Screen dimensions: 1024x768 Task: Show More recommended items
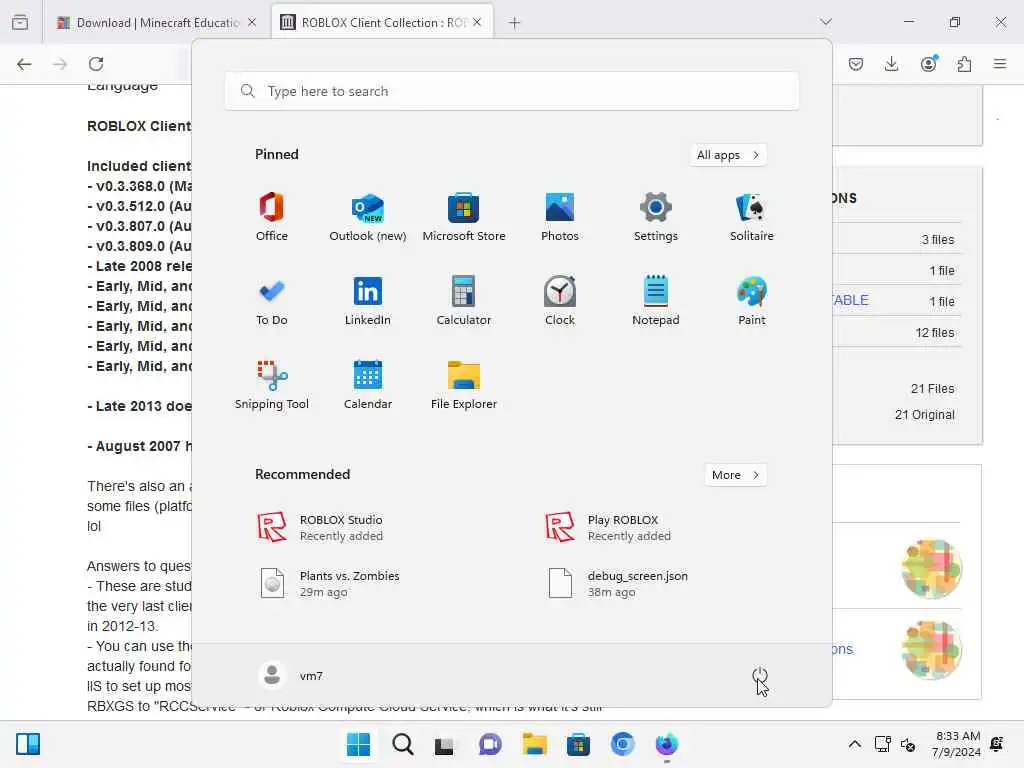tap(735, 475)
